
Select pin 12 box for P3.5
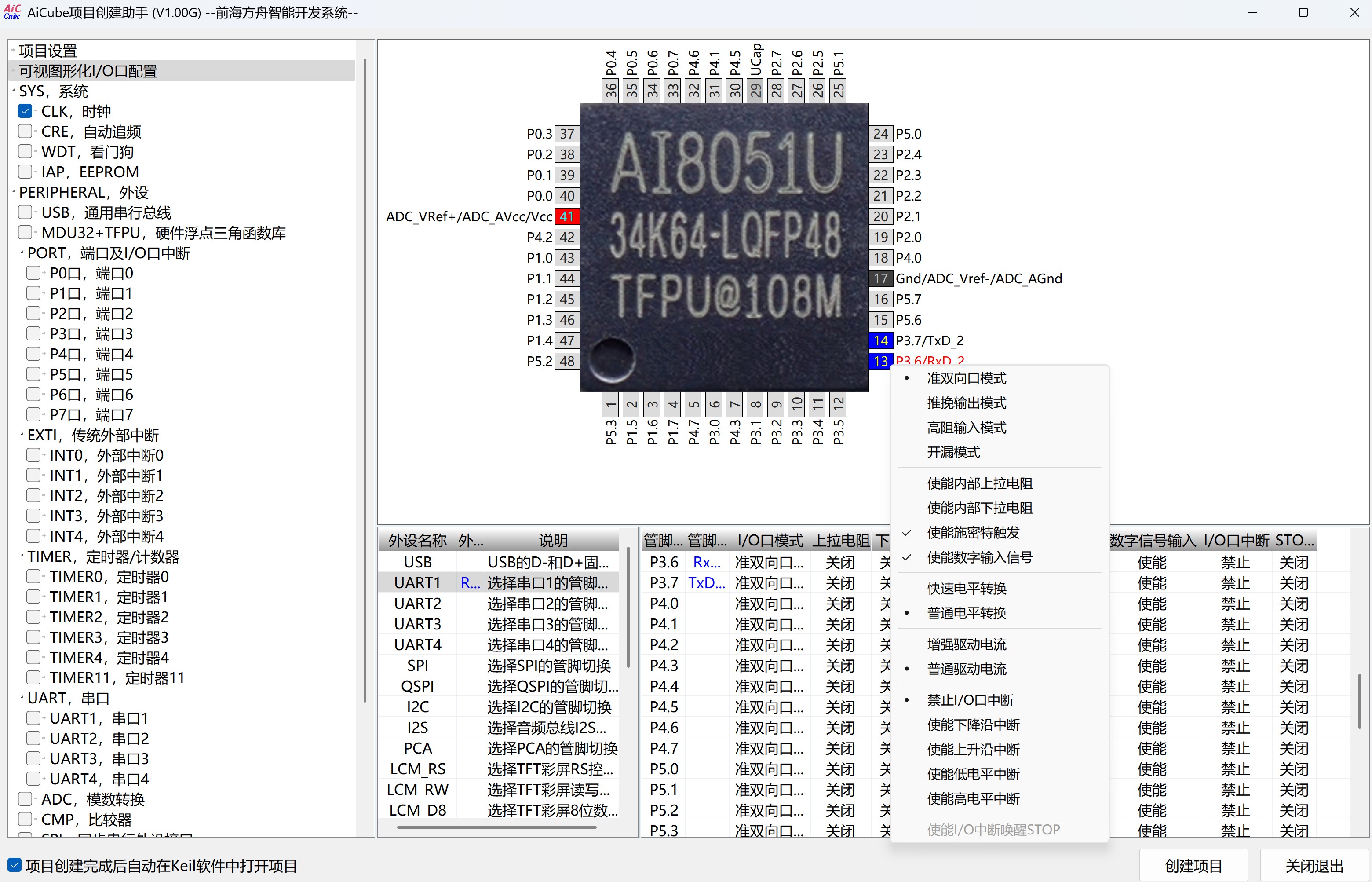839,404
